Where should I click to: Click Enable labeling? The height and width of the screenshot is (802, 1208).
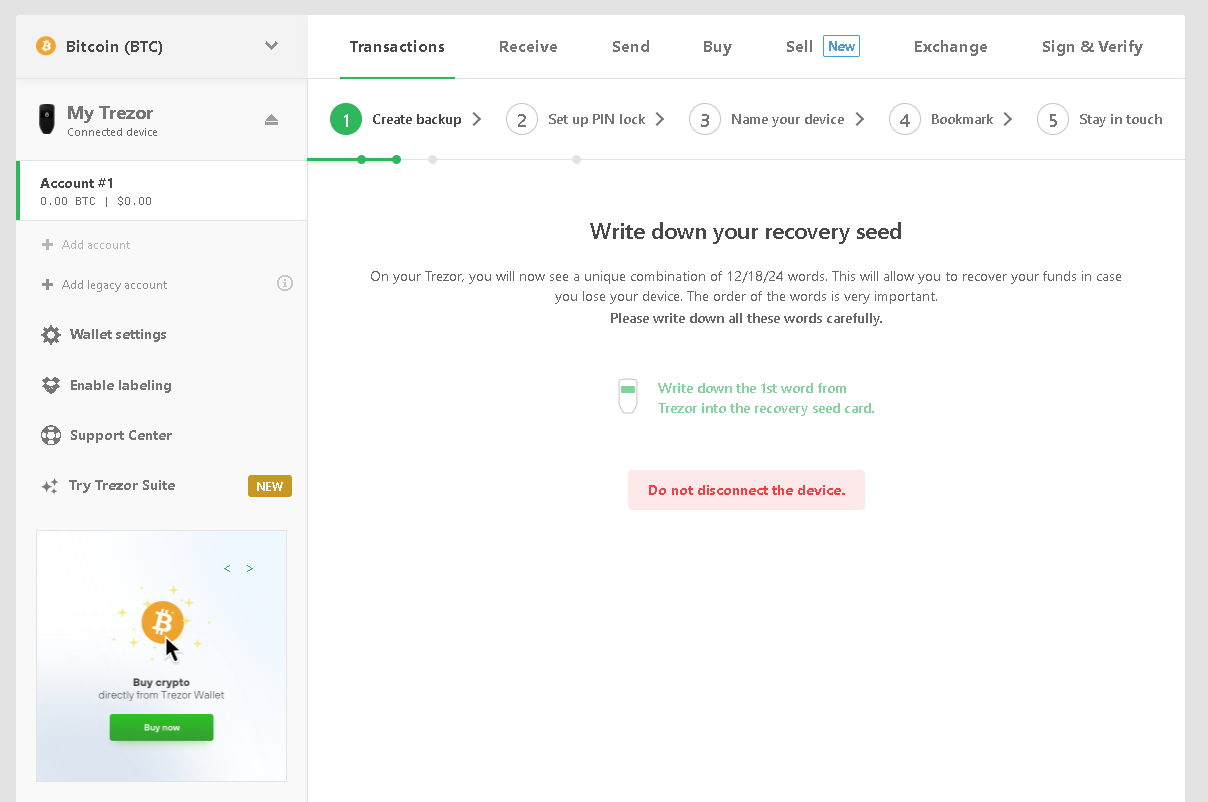[x=121, y=385]
